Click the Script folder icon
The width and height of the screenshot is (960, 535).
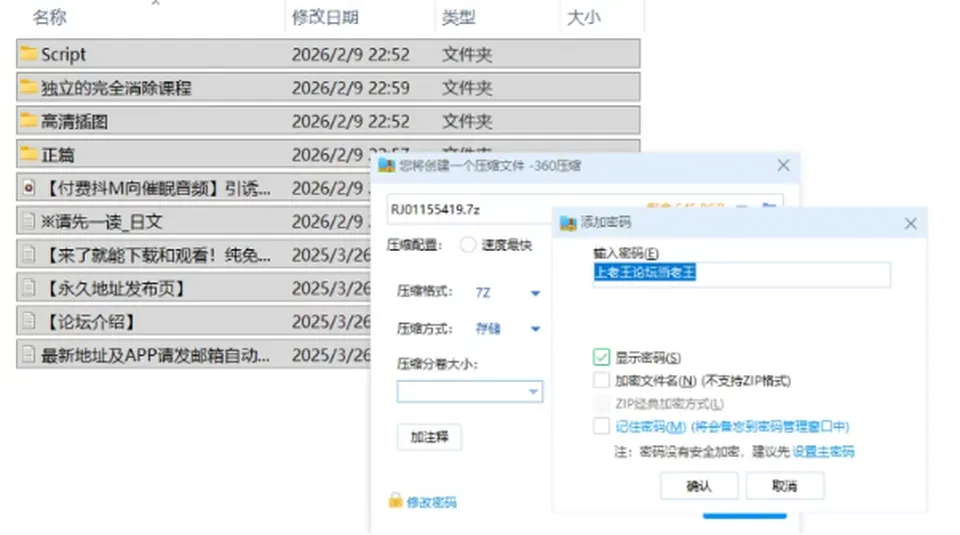pyautogui.click(x=28, y=54)
